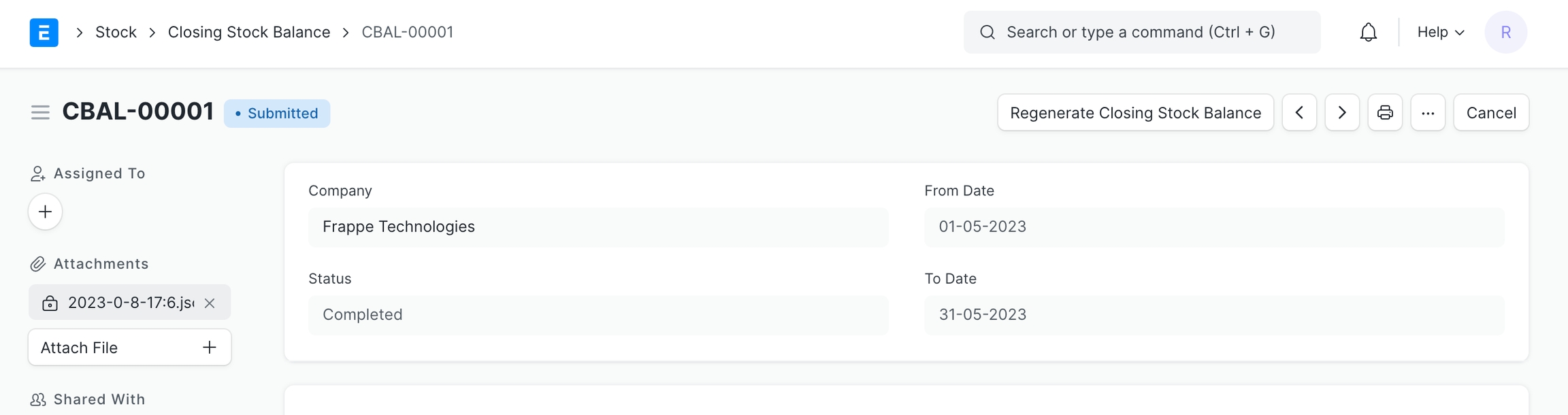Click the ERPNext home logo icon
The width and height of the screenshot is (1568, 415).
tap(44, 33)
